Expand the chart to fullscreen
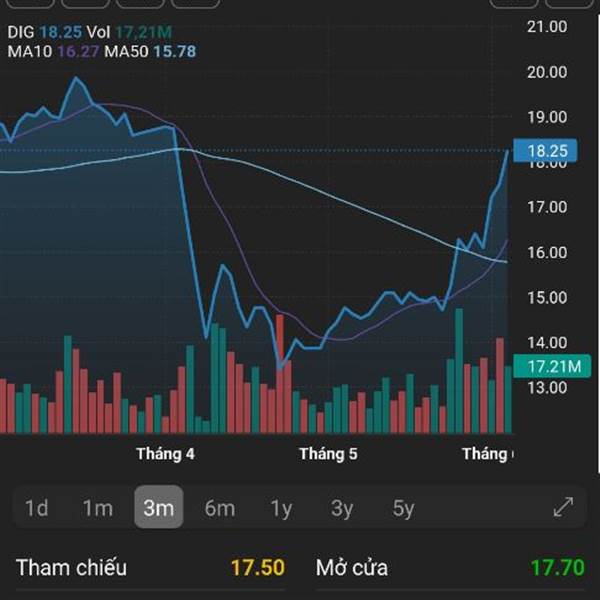The image size is (600, 600). point(563,507)
